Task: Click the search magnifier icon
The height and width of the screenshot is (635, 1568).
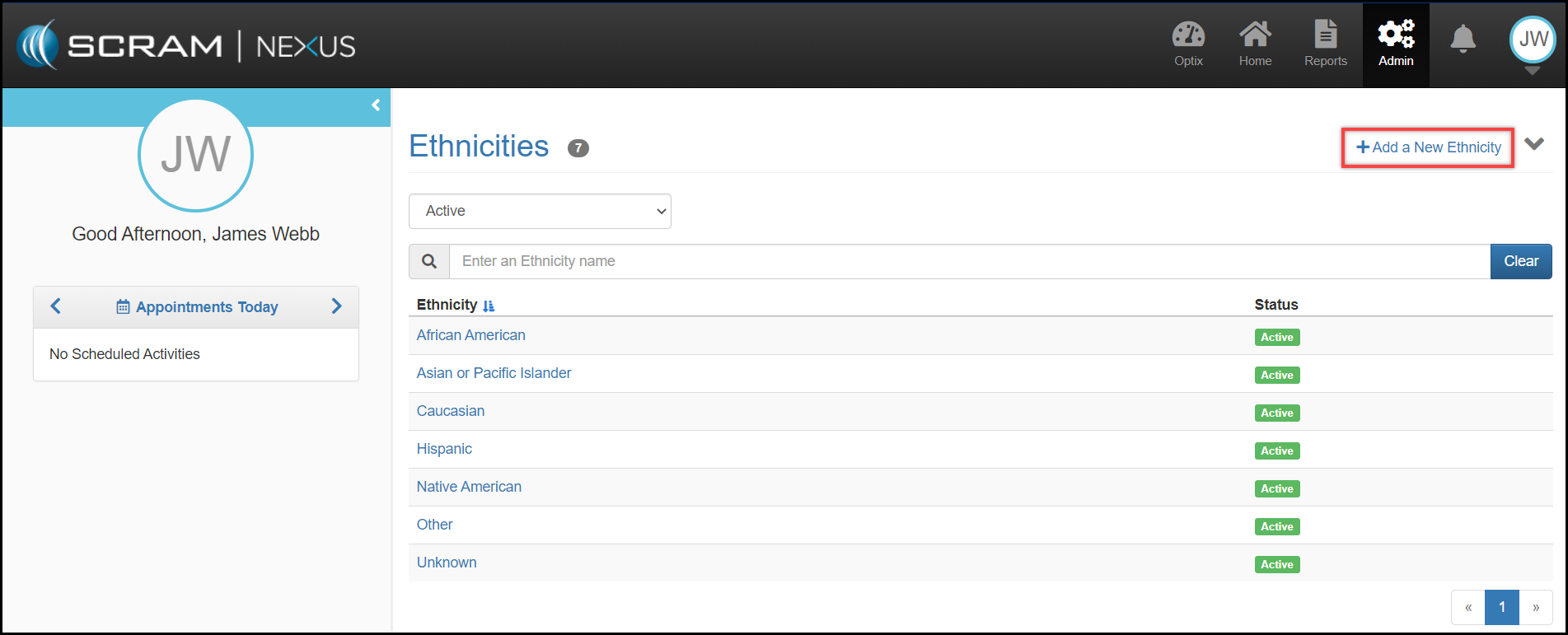Action: pos(429,261)
